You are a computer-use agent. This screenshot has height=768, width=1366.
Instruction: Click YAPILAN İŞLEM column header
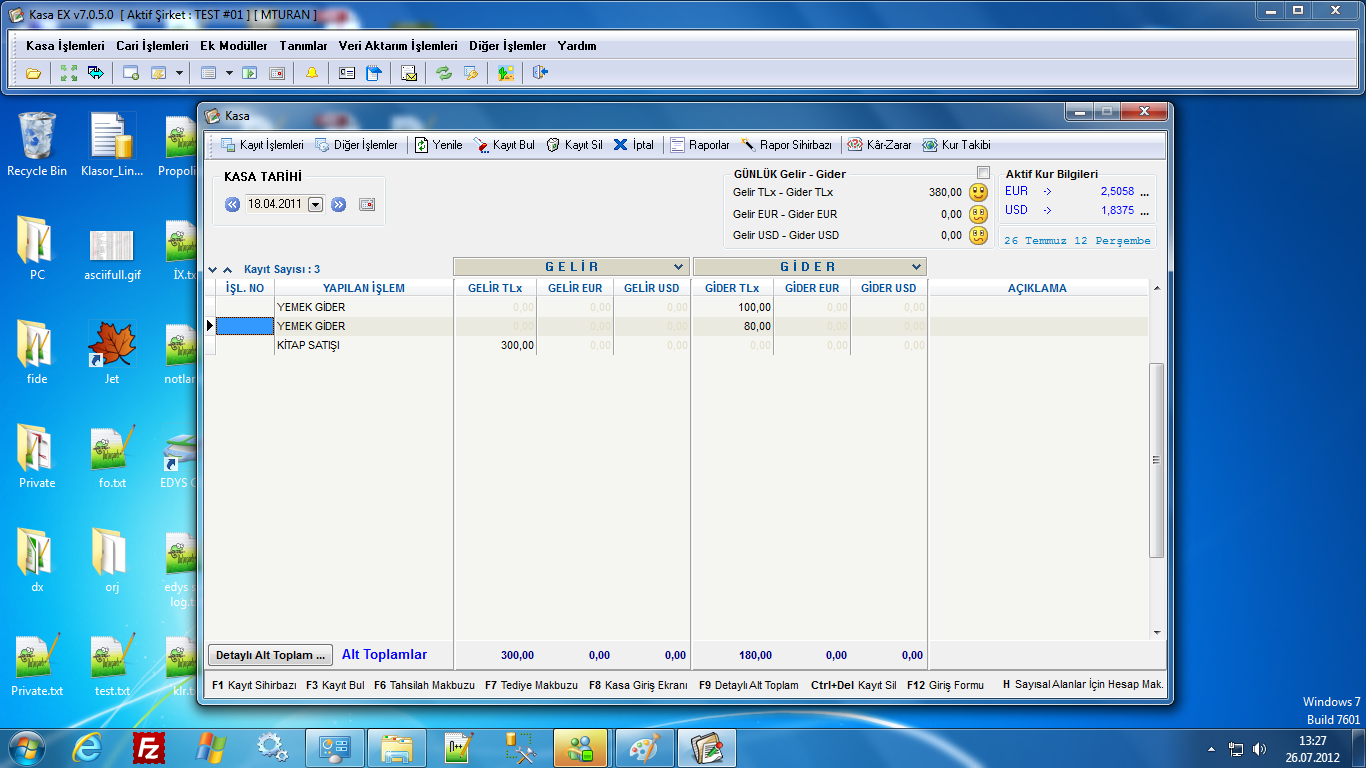coord(364,288)
